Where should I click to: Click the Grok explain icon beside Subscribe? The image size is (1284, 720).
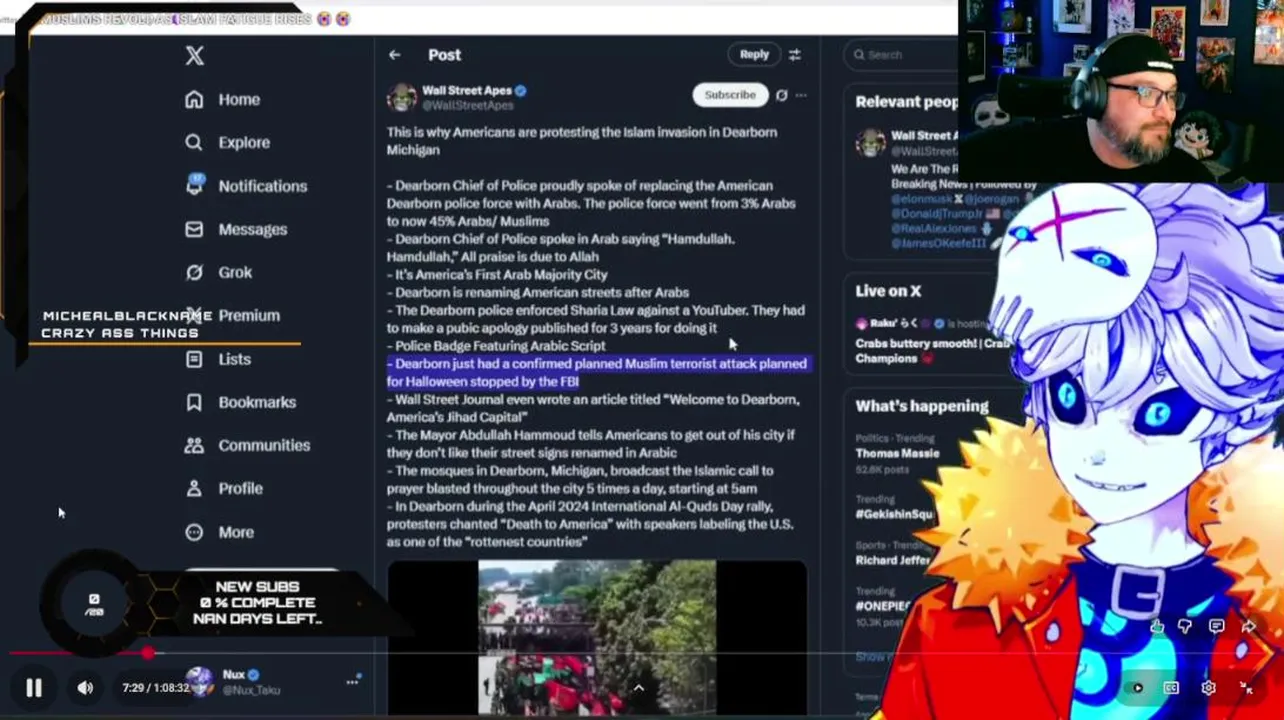click(782, 95)
